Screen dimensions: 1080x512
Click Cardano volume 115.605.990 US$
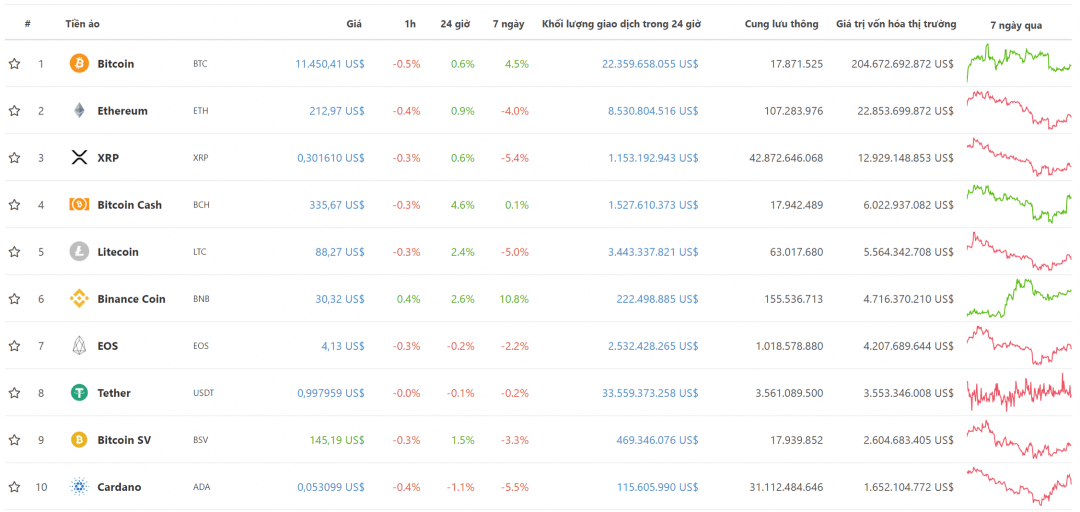[x=658, y=487]
